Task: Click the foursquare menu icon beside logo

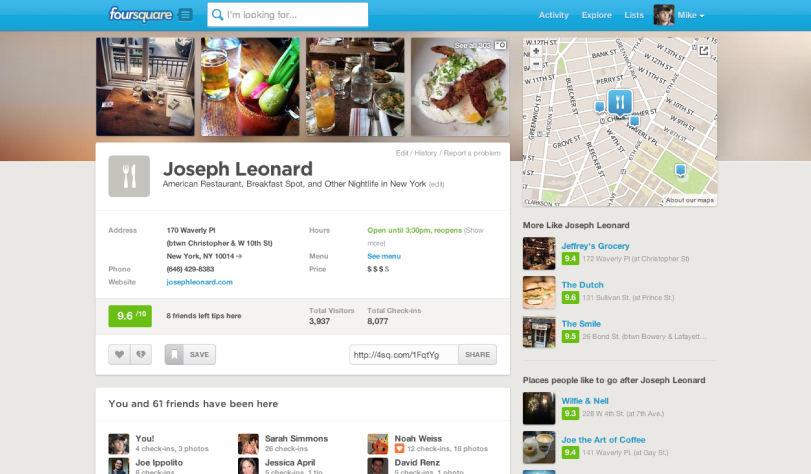Action: [185, 15]
